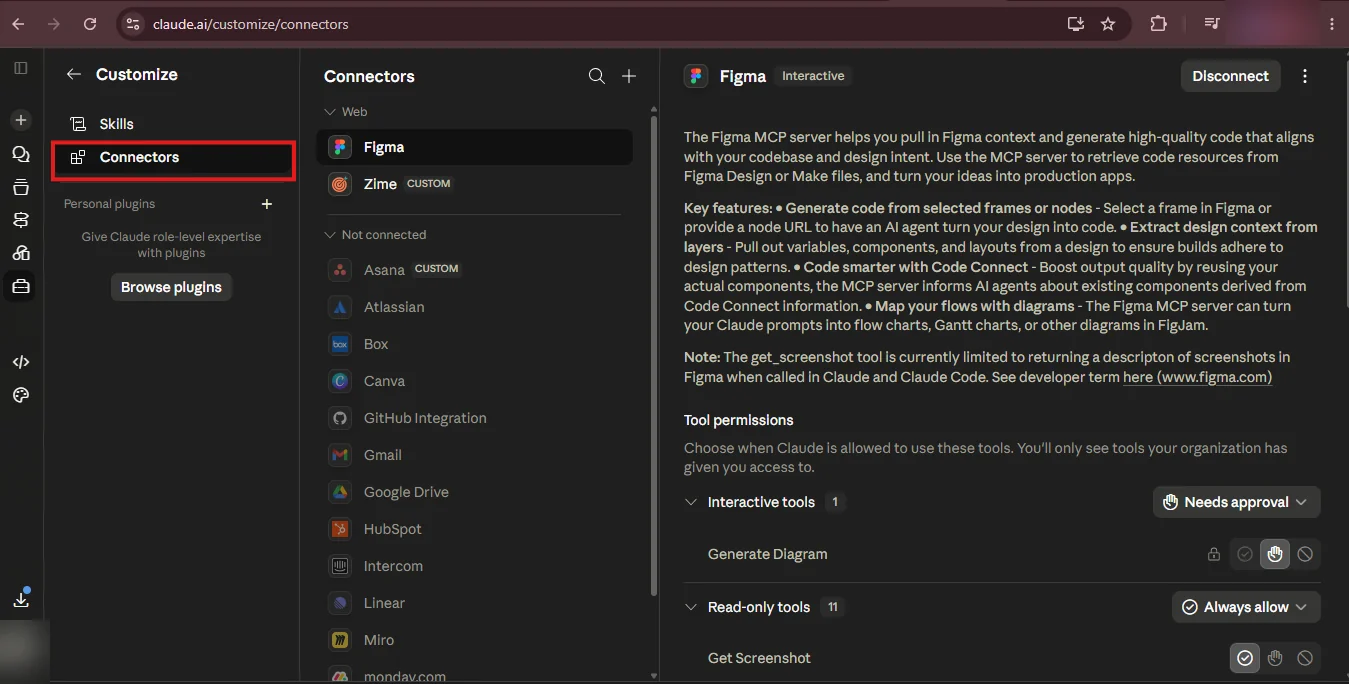Screen dimensions: 1349x684
Task: Open the Always allow dropdown
Action: coord(1246,607)
